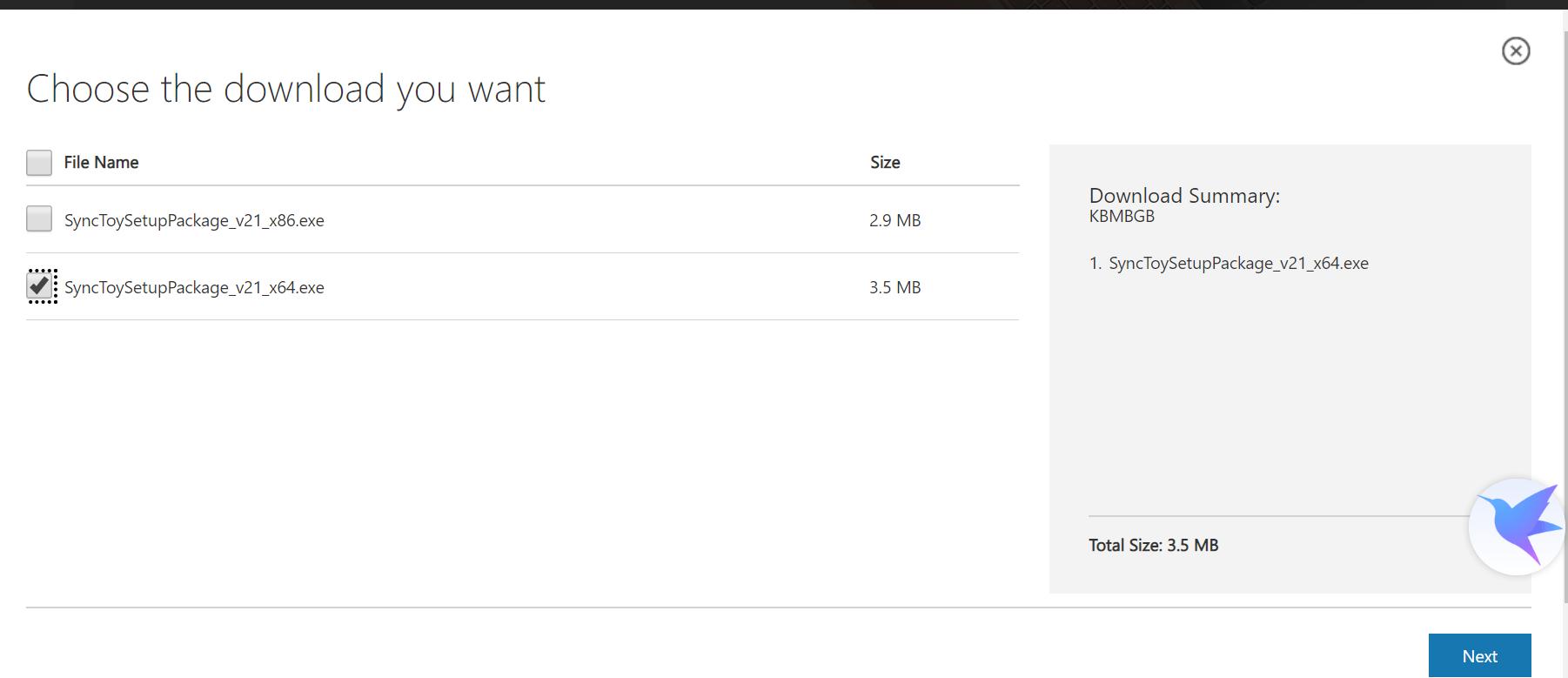1568x678 pixels.
Task: Click the 'Choose the download you want' title
Action: [x=286, y=90]
